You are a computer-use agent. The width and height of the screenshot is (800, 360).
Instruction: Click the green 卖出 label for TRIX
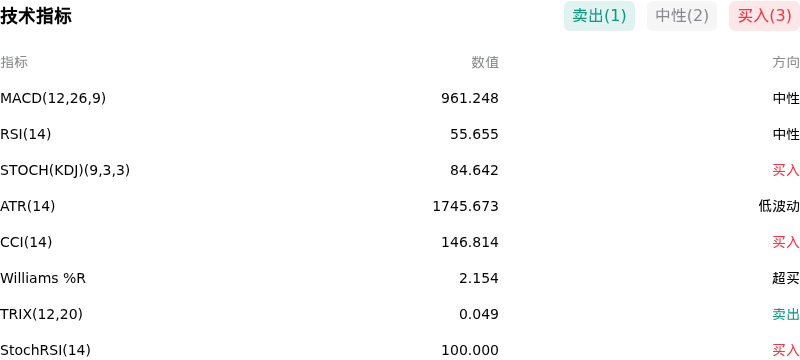[x=786, y=314]
